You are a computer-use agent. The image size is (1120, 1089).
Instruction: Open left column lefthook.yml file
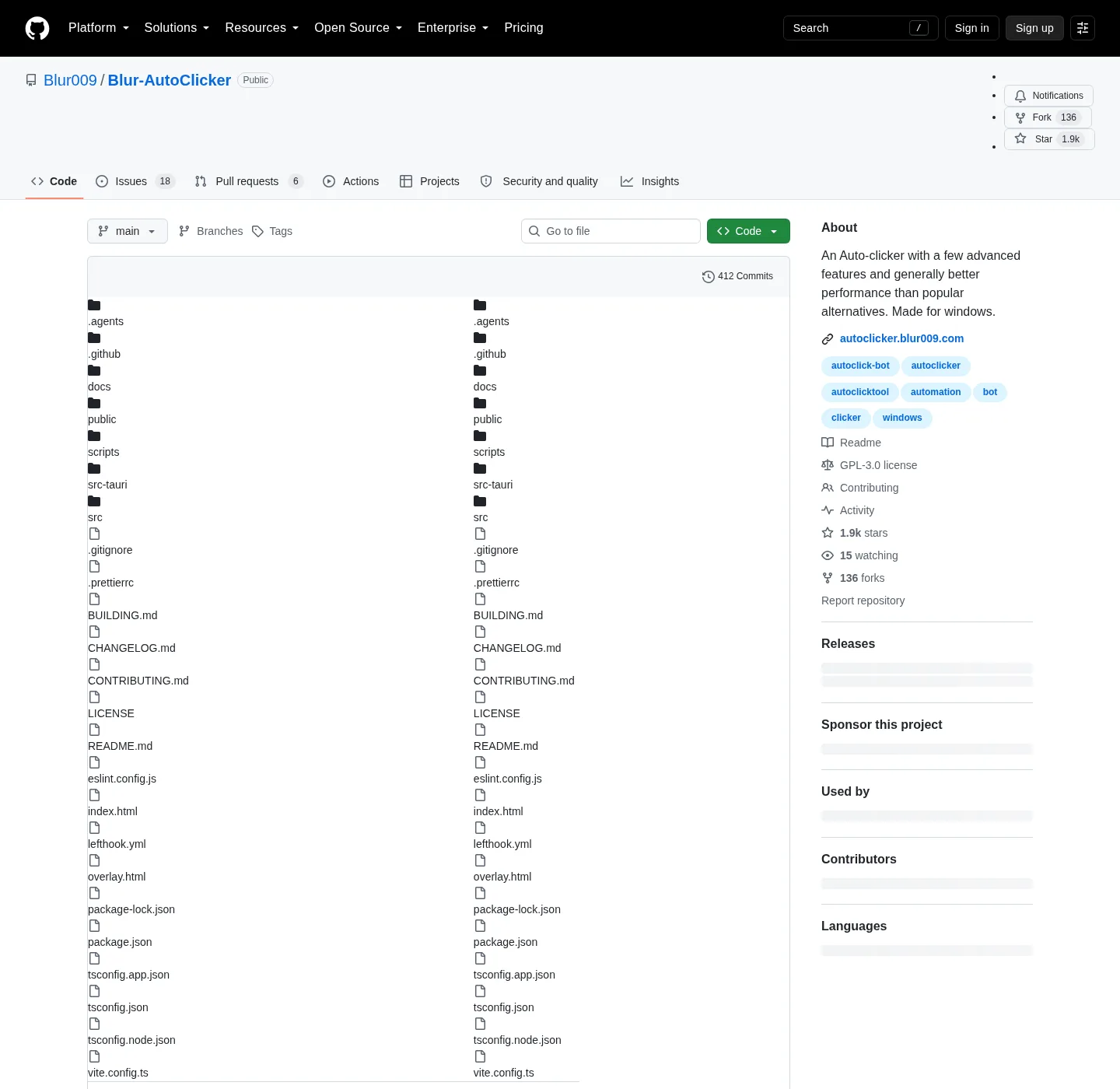click(x=117, y=844)
